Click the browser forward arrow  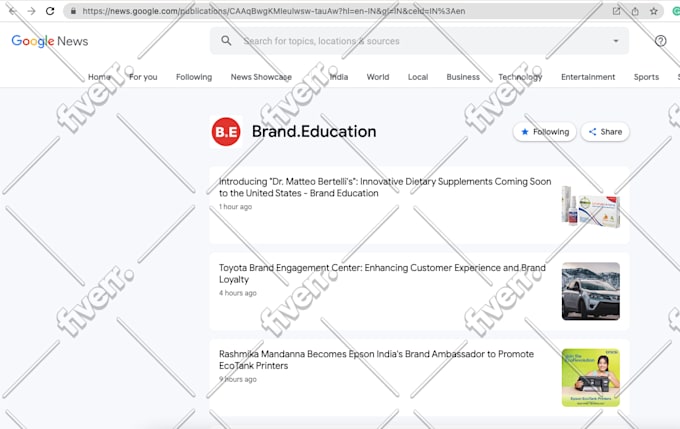tap(31, 11)
